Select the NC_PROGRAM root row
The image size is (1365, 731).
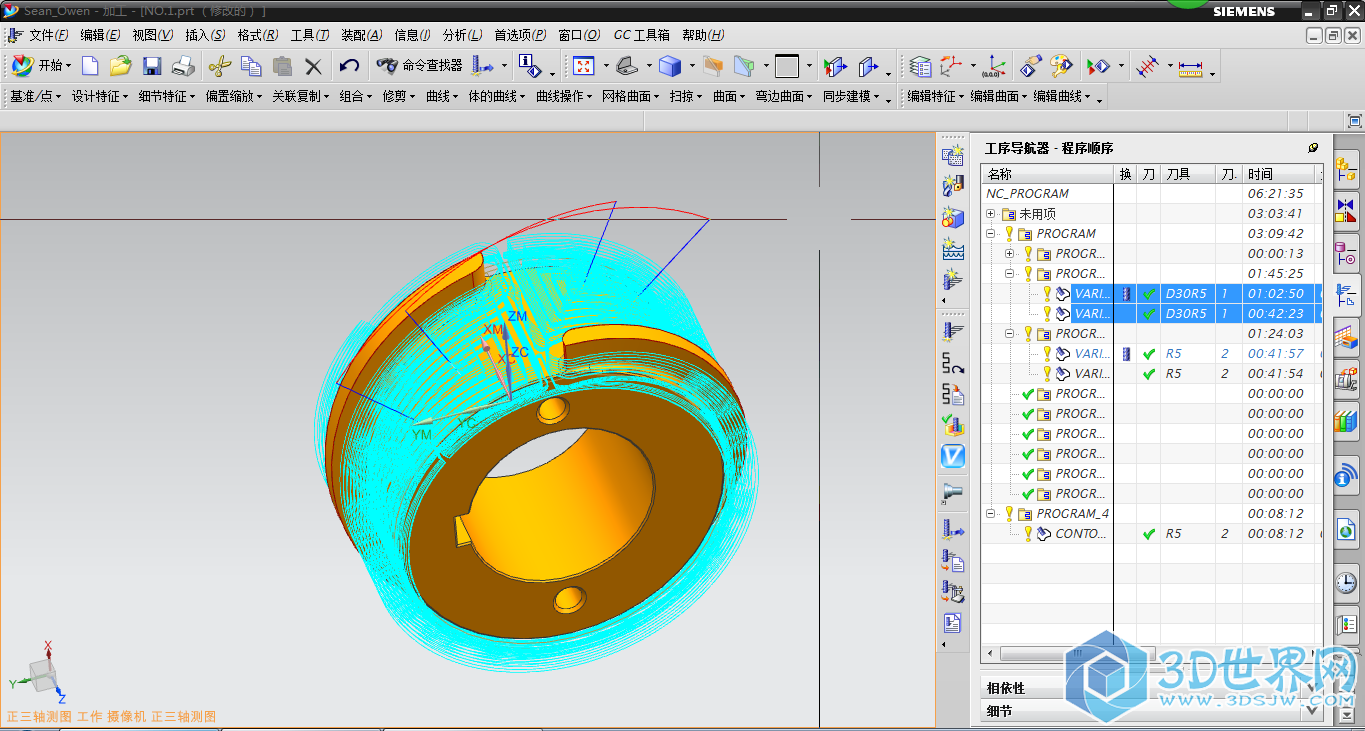pos(1151,194)
